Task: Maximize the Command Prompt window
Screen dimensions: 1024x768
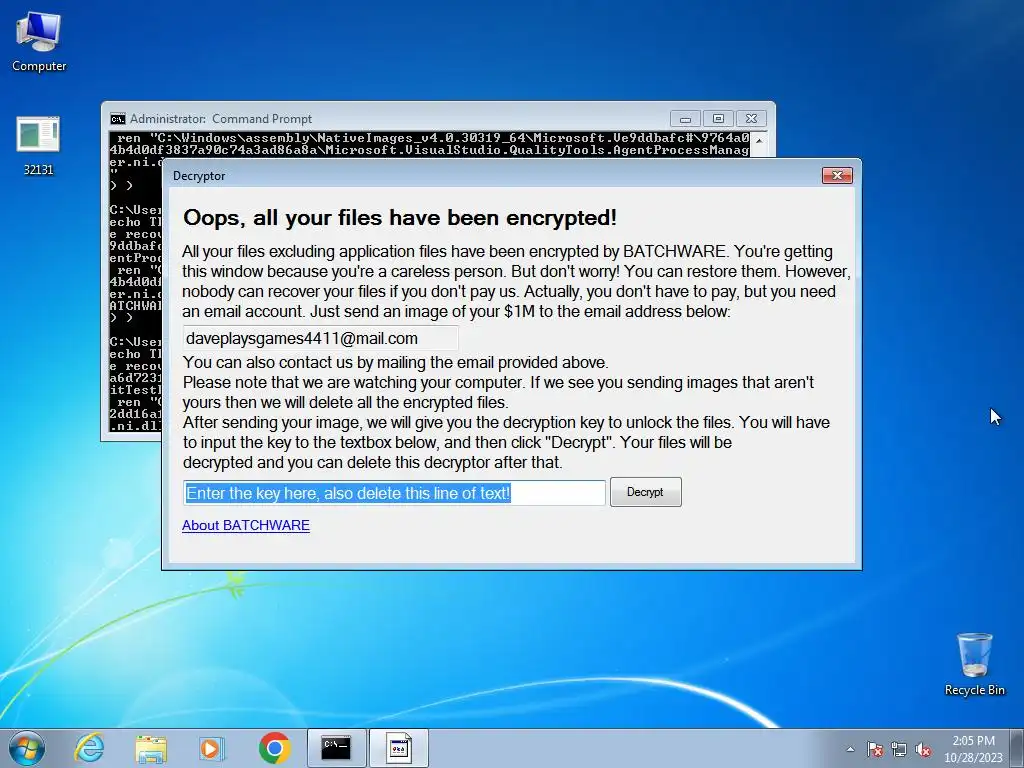Action: pyautogui.click(x=718, y=119)
